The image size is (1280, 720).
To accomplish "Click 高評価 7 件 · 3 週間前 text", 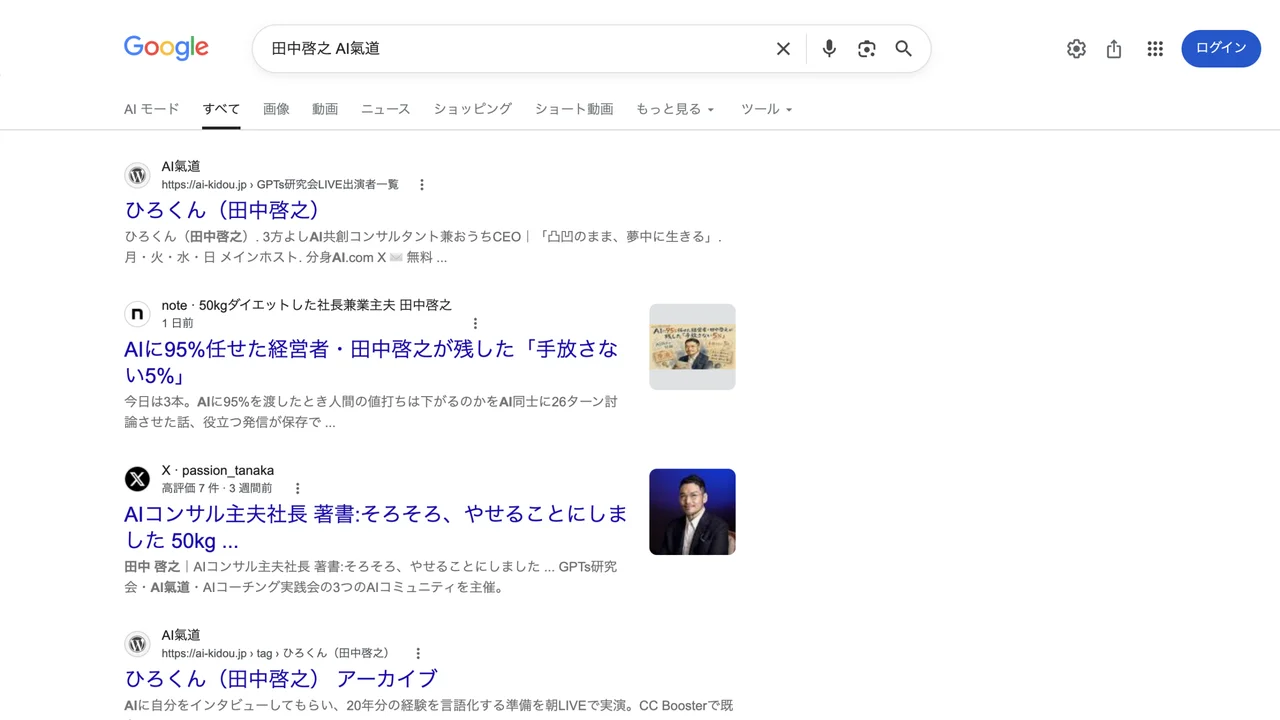I will click(x=217, y=489).
